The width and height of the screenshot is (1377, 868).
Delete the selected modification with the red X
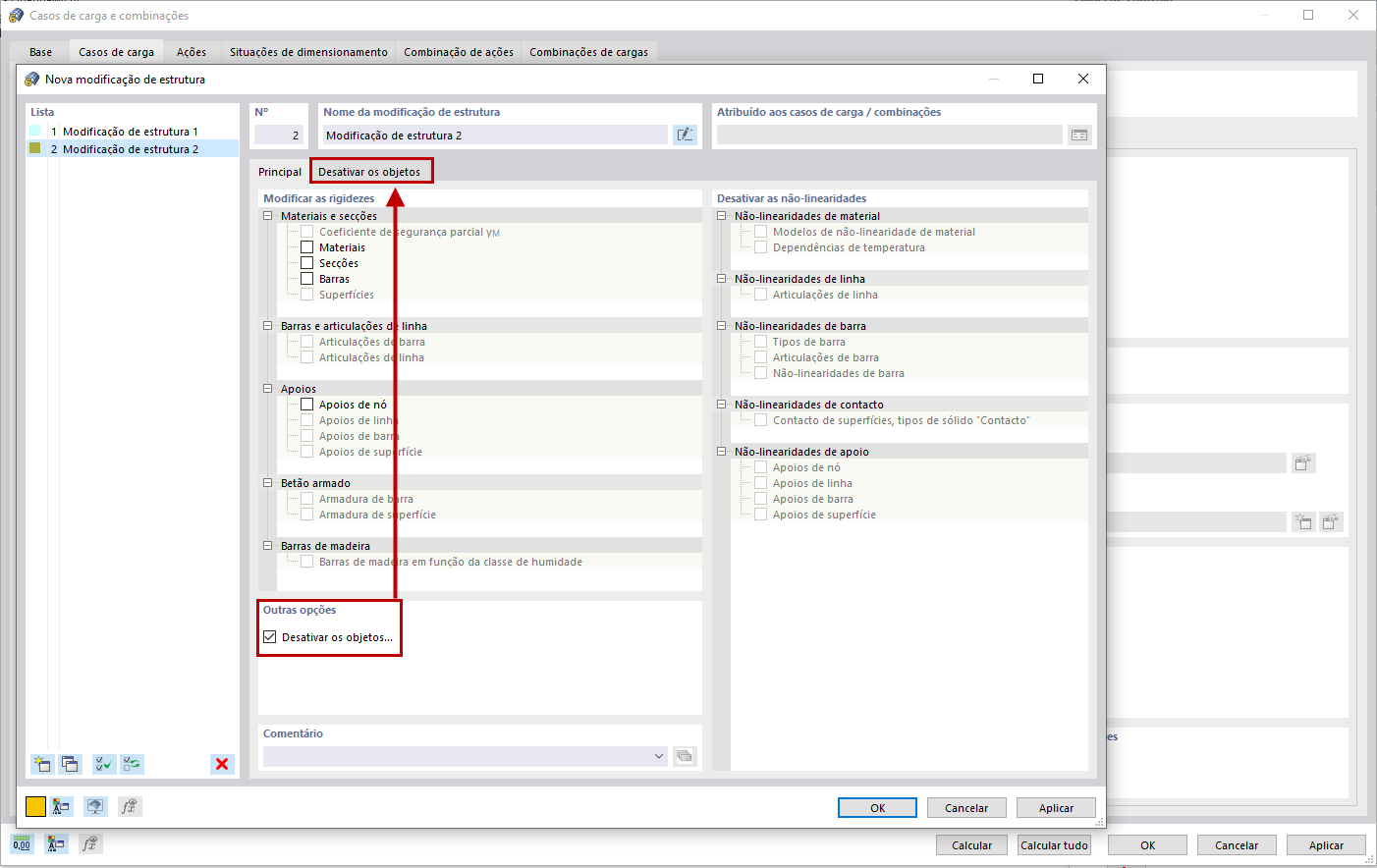222,764
